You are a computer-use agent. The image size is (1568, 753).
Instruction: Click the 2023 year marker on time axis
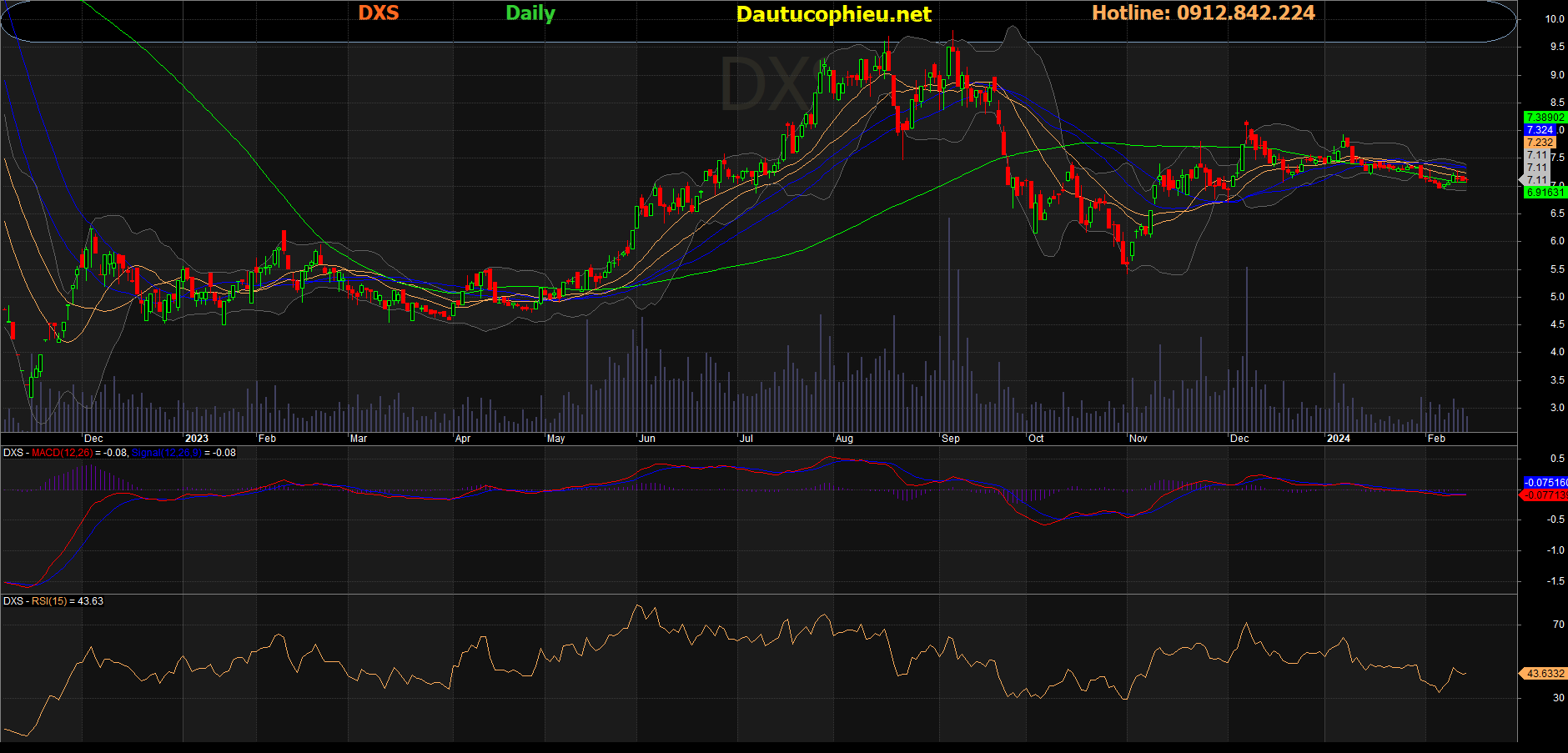pyautogui.click(x=197, y=439)
